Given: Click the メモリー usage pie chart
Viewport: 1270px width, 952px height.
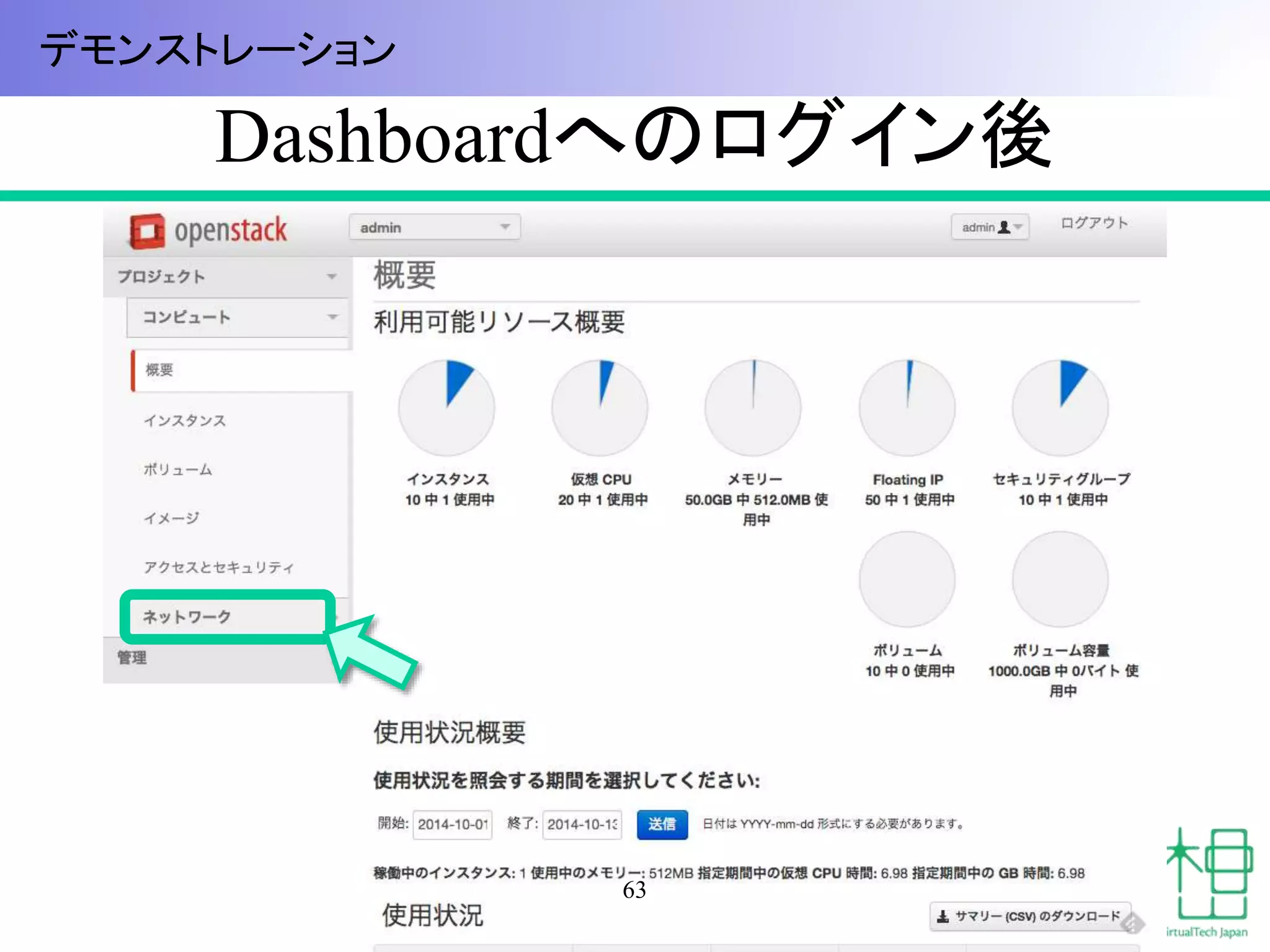Looking at the screenshot, I should (x=753, y=408).
